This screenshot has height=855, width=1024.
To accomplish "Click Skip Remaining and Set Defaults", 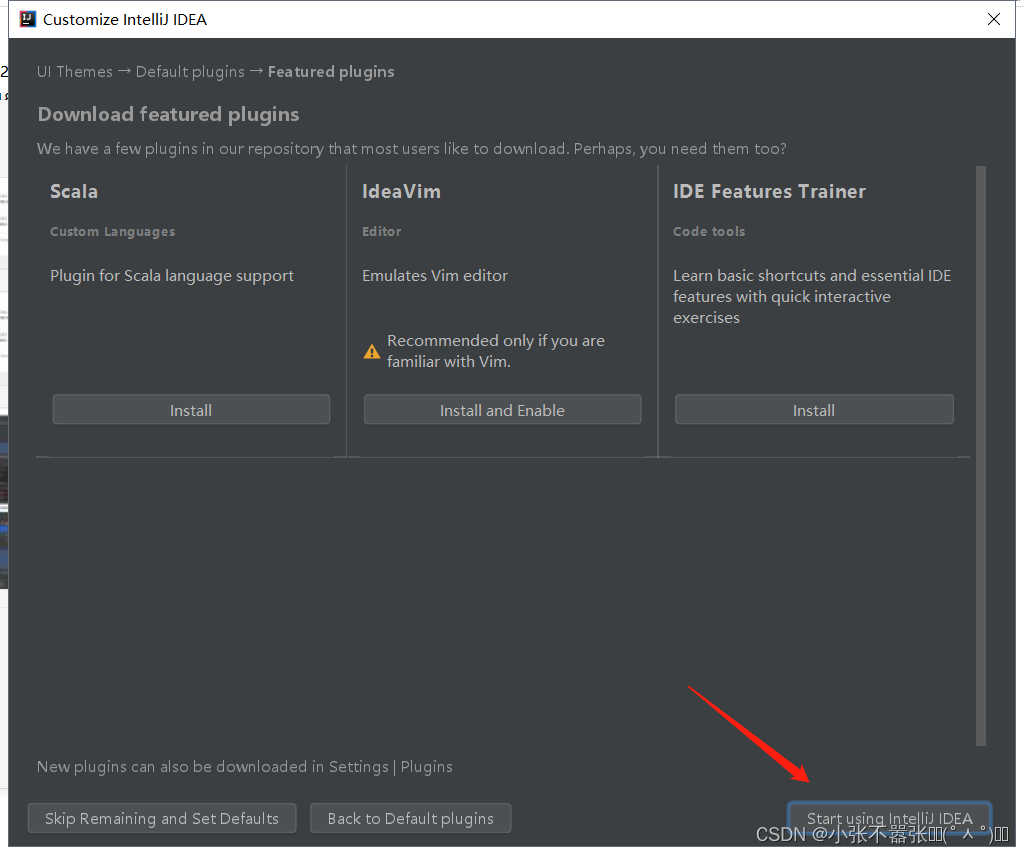I will pos(162,818).
